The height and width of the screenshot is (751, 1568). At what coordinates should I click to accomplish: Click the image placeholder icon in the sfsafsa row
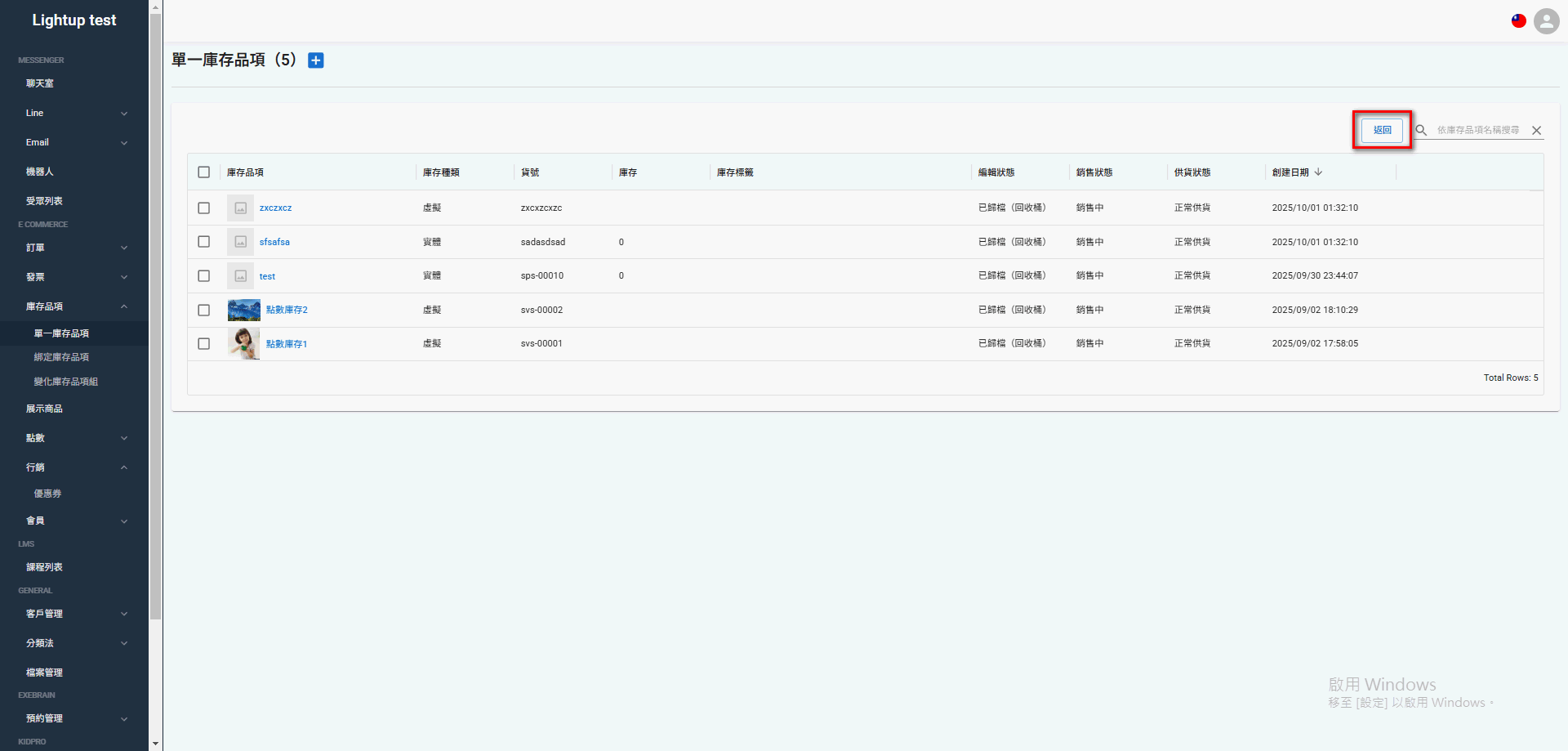pos(240,241)
